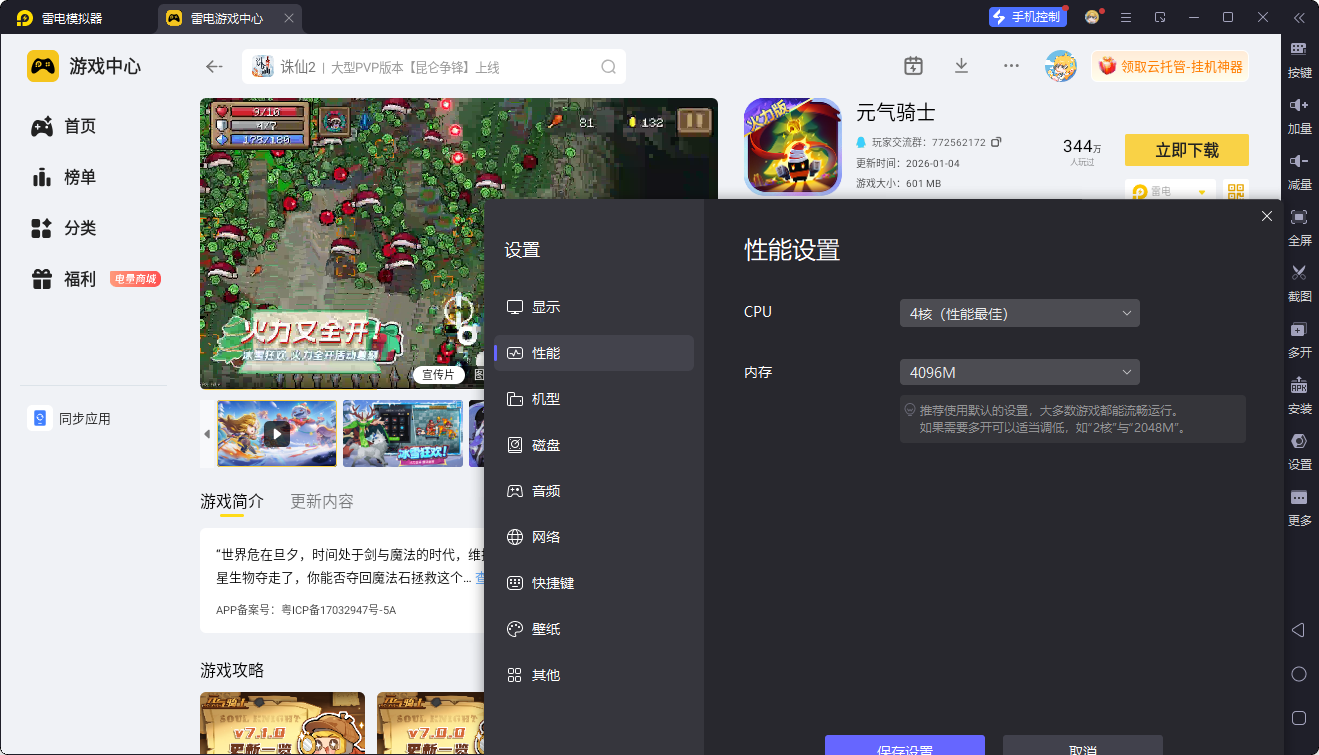Switch to the 更新内容 tab
Viewport: 1319px width, 755px height.
pyautogui.click(x=322, y=501)
